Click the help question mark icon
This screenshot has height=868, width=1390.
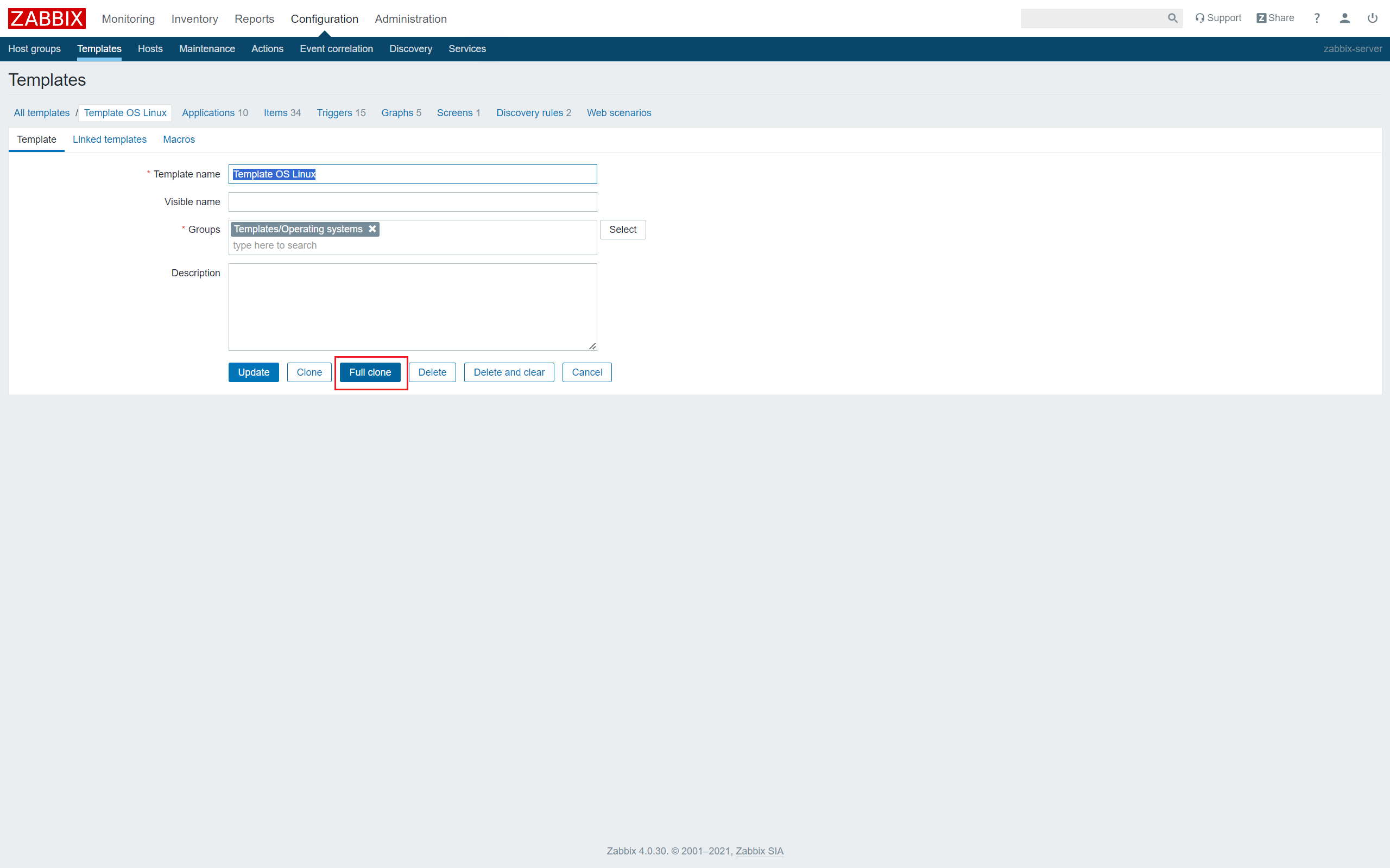[1317, 18]
